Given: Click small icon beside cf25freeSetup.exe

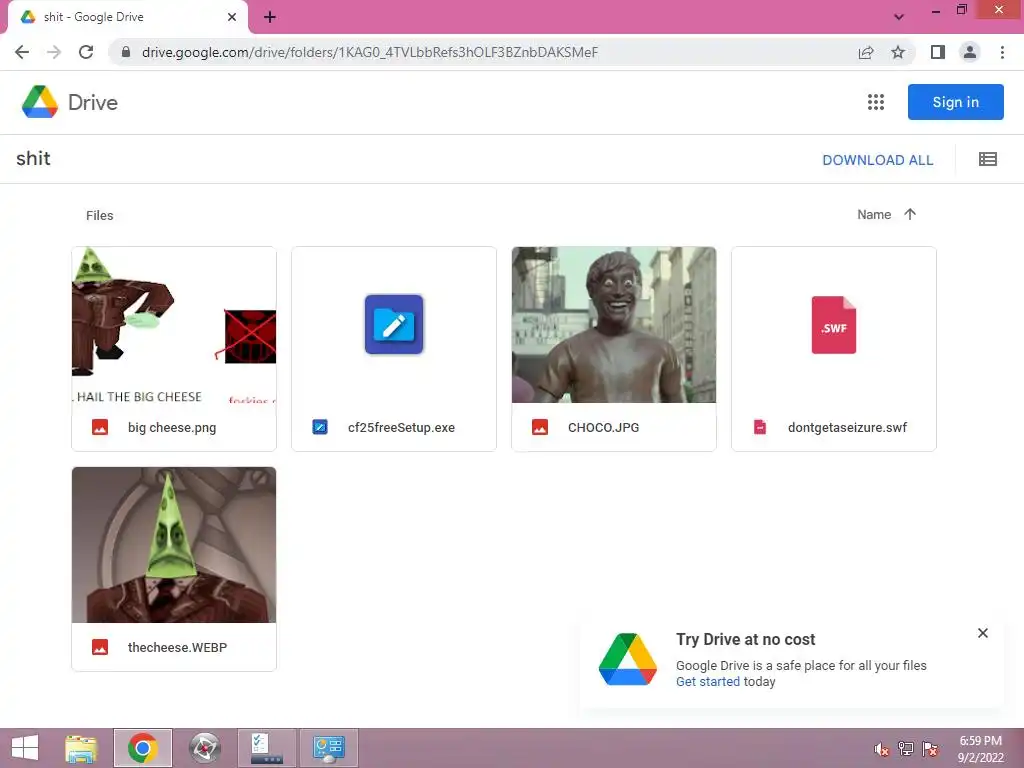Looking at the screenshot, I should click(320, 428).
